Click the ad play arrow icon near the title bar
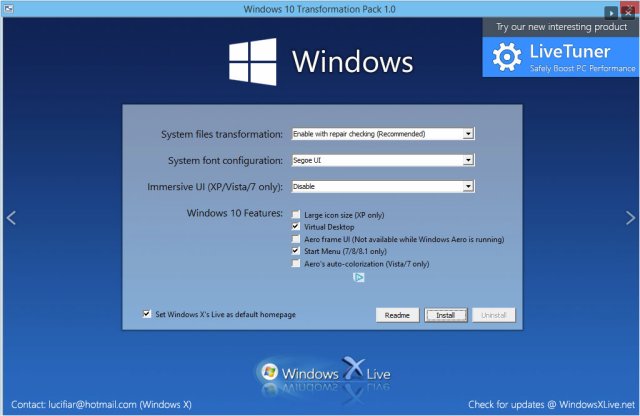Viewport: 640px width, 416px height. pyautogui.click(x=611, y=13)
